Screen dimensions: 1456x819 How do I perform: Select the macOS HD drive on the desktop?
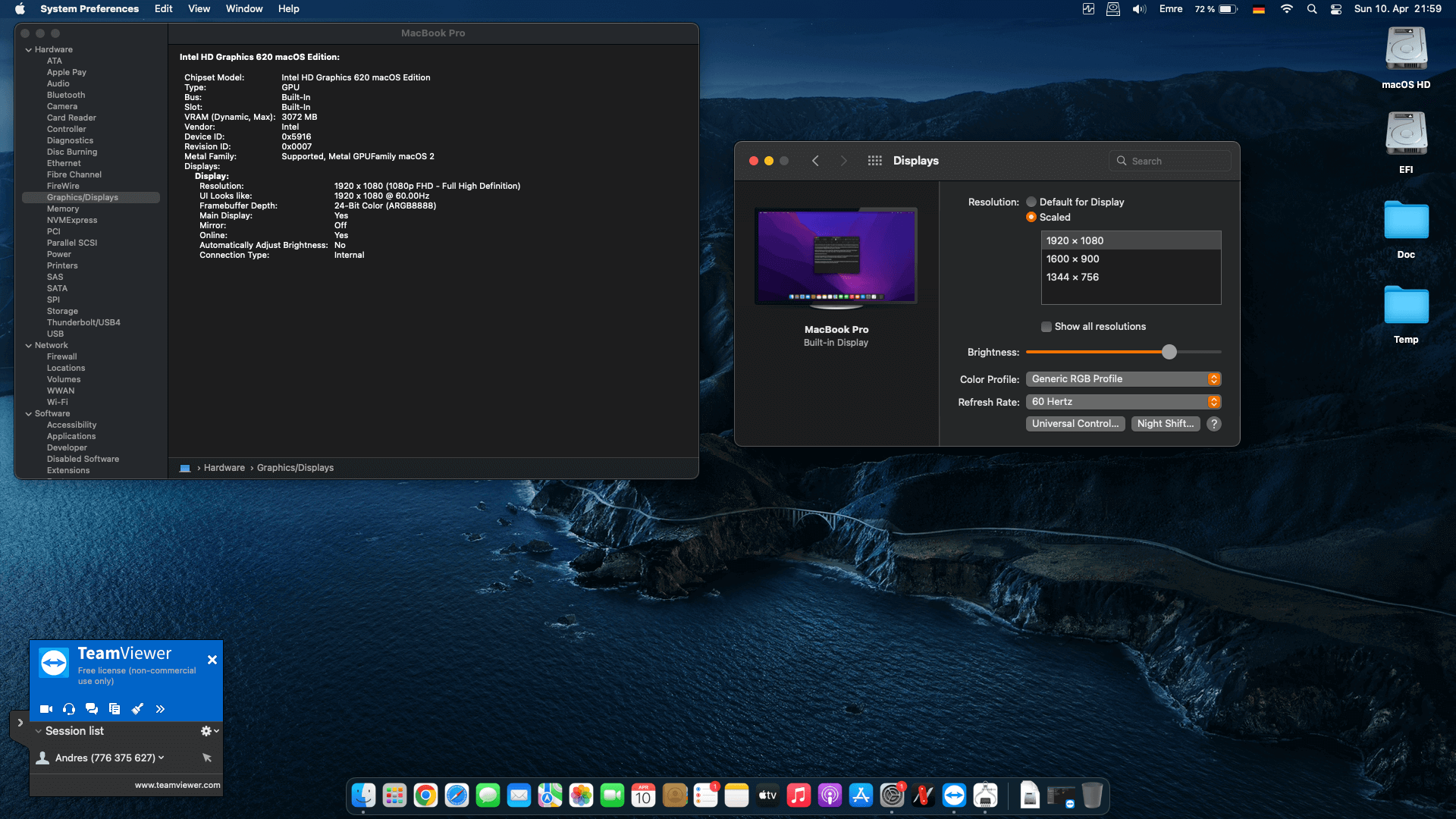(1406, 58)
